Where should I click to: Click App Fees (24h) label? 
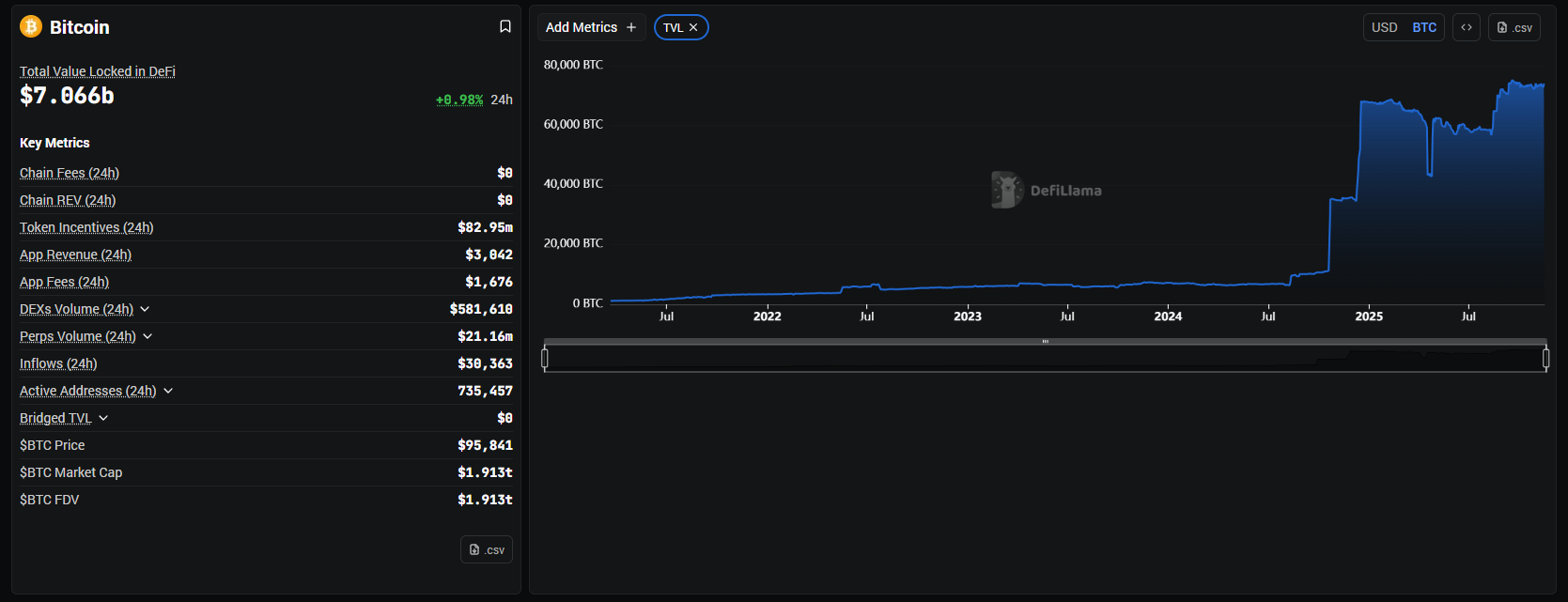[64, 282]
